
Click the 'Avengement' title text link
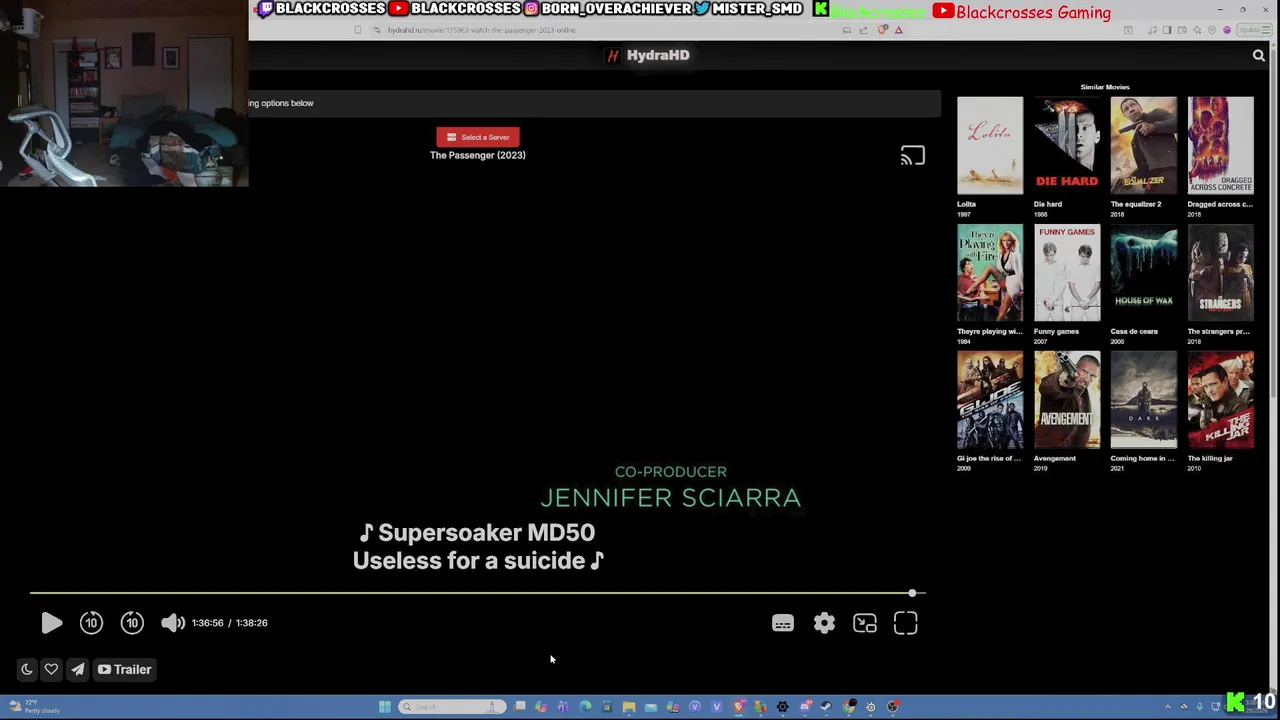tap(1055, 458)
